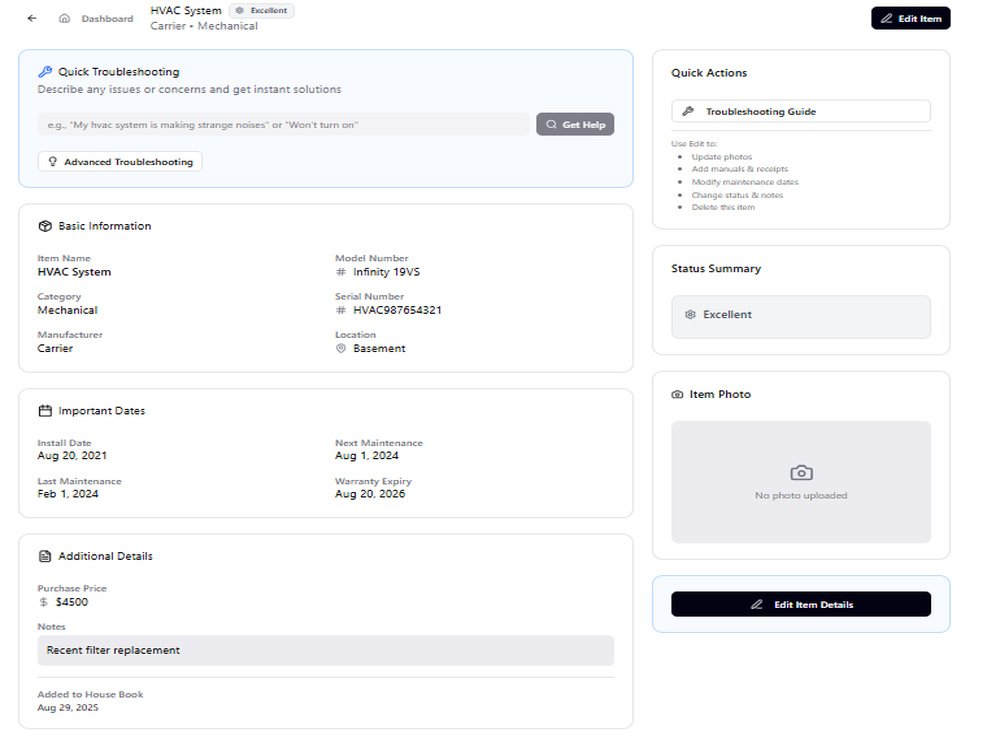Click the last maintenance date Feb 1, 2024
Image resolution: width=1000 pixels, height=750 pixels.
[68, 494]
